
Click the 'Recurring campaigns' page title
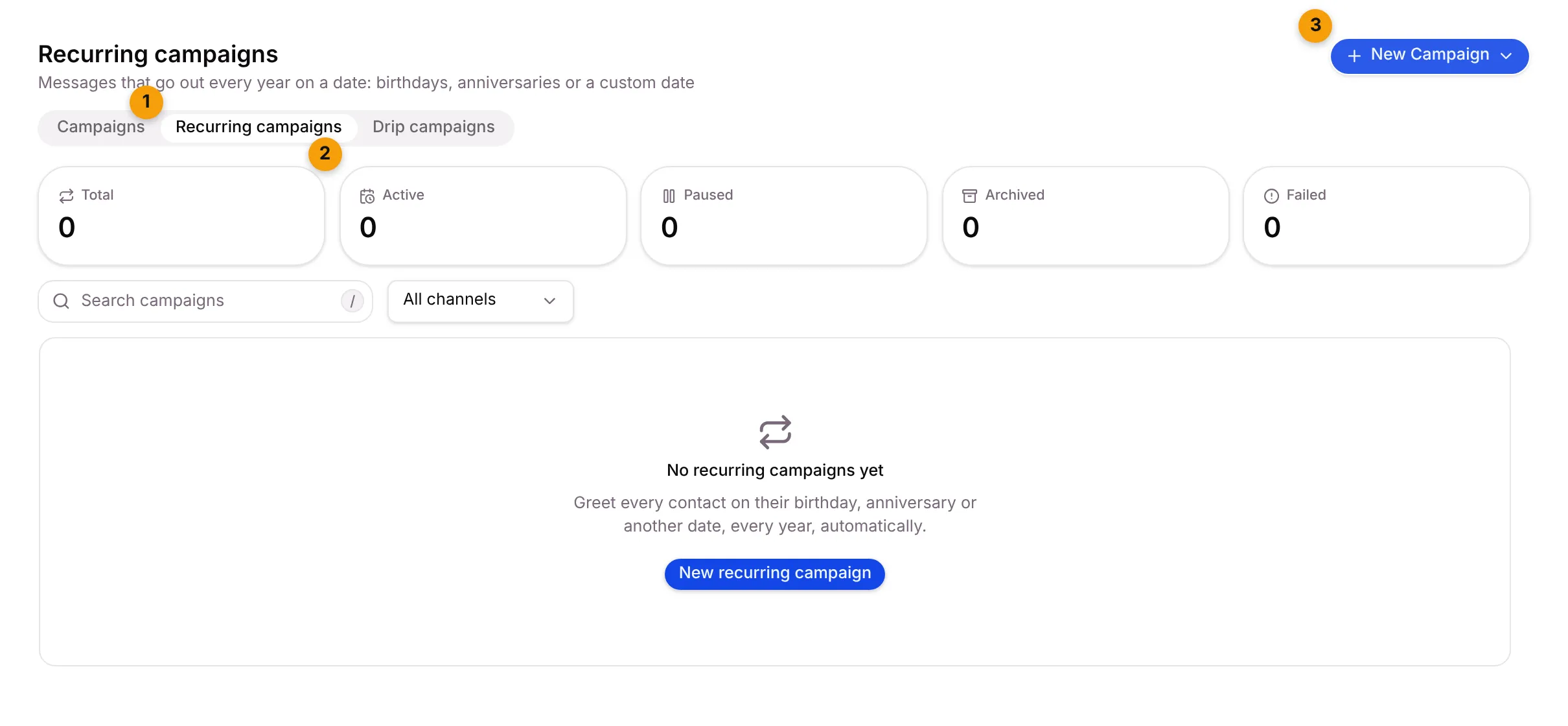tap(158, 54)
